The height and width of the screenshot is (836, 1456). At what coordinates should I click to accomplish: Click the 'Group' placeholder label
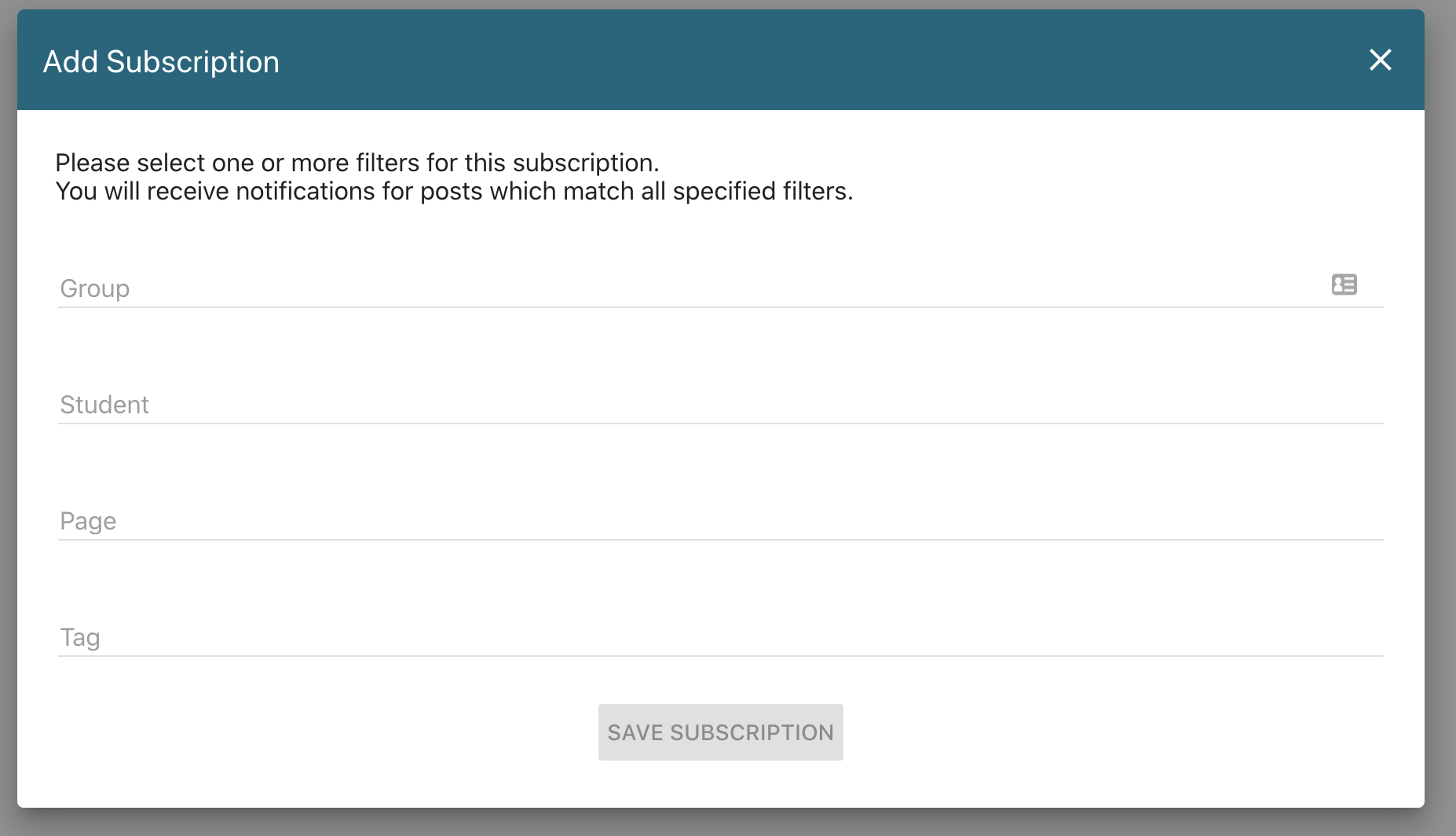tap(95, 288)
